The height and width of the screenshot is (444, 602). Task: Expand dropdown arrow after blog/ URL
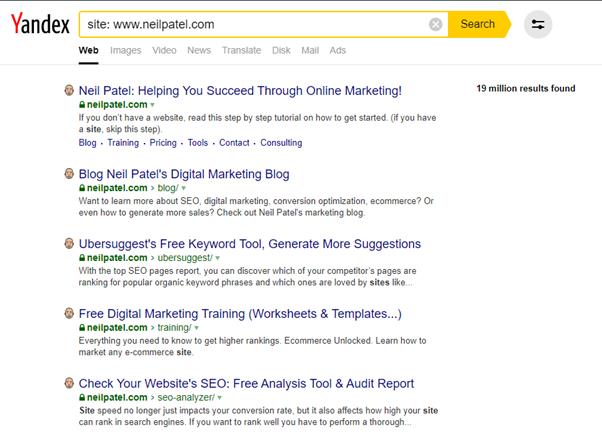coord(184,188)
